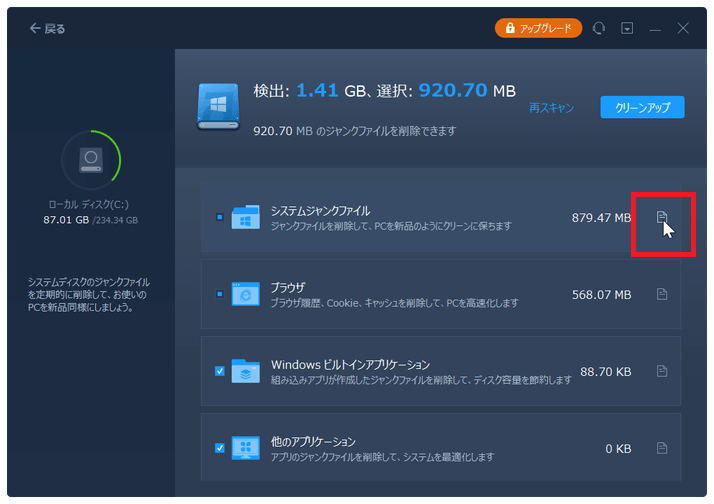Click the local disk C: icon
This screenshot has width=714, height=504.
91,159
